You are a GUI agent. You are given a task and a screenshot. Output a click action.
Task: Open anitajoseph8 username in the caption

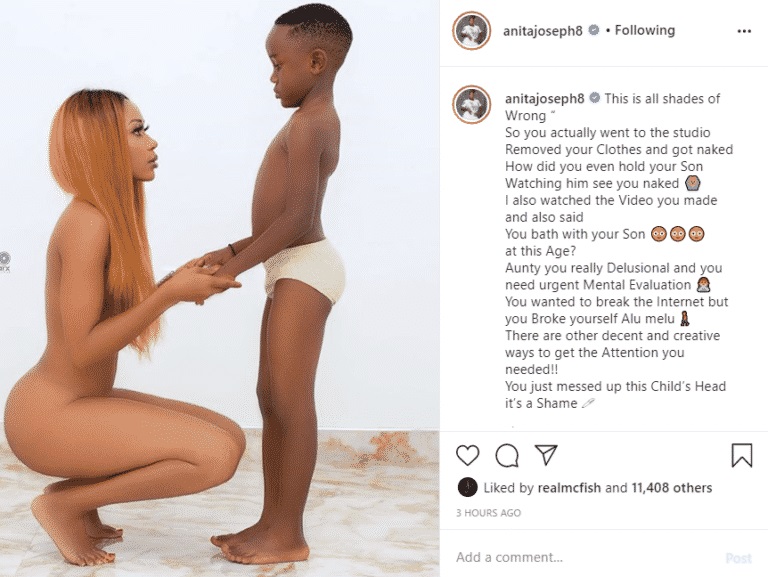click(545, 98)
